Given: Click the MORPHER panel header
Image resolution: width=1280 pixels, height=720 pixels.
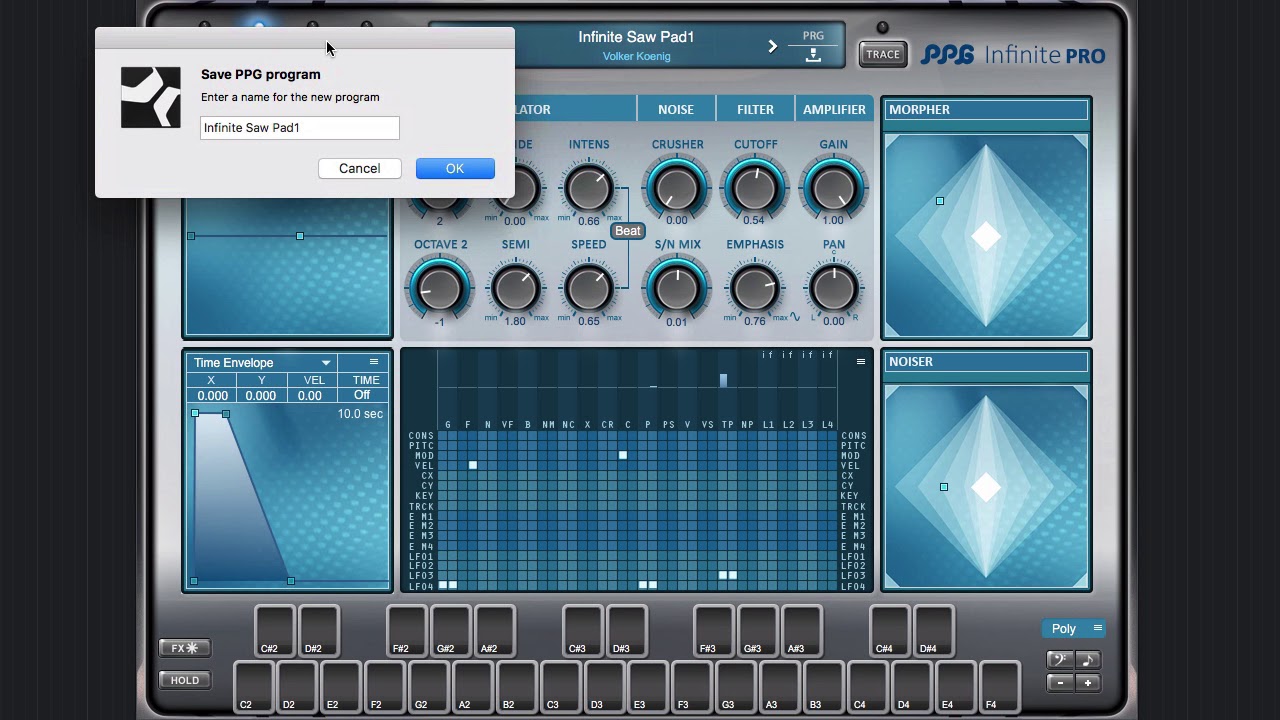Looking at the screenshot, I should tap(986, 110).
